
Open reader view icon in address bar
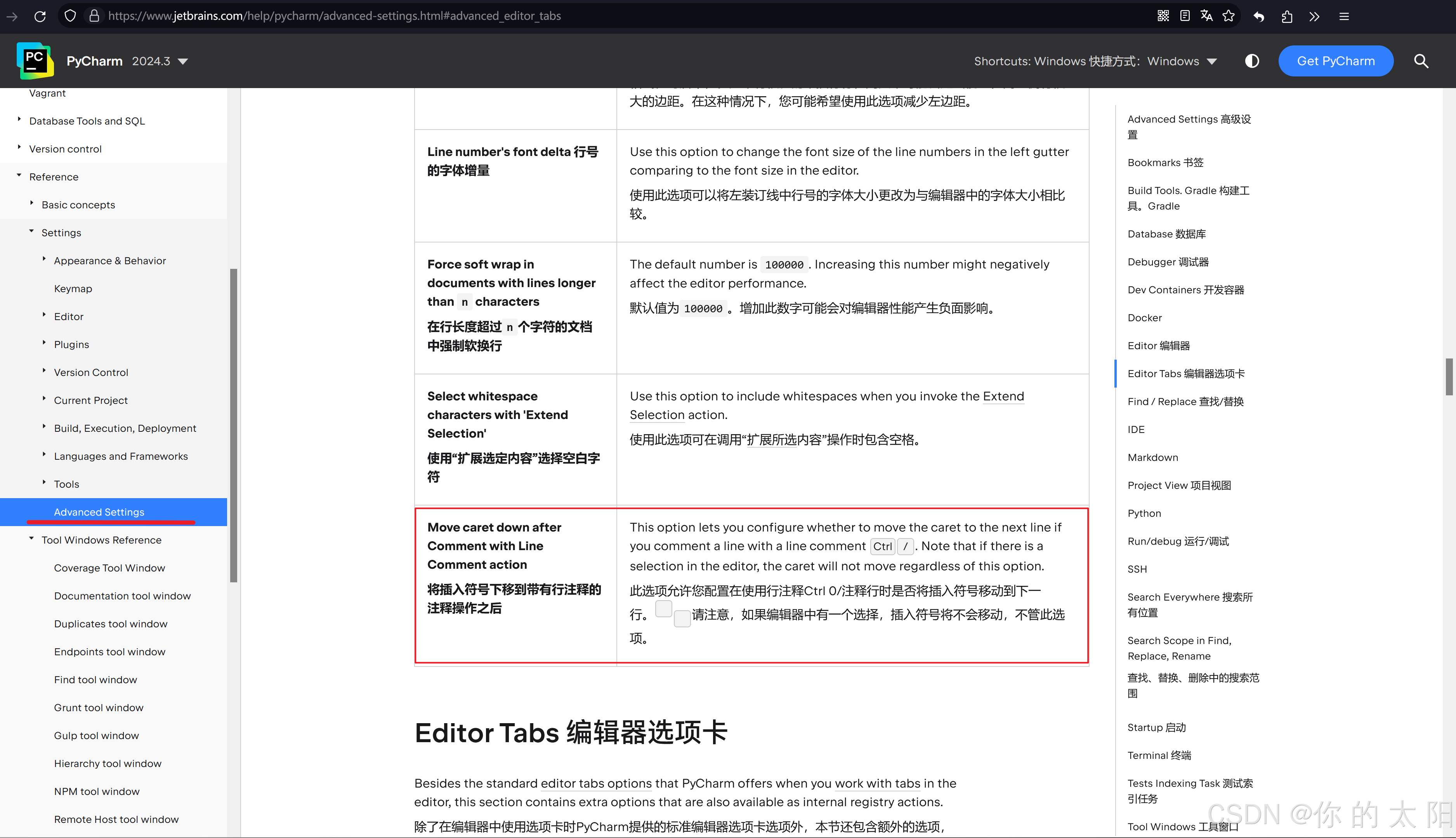tap(1185, 16)
